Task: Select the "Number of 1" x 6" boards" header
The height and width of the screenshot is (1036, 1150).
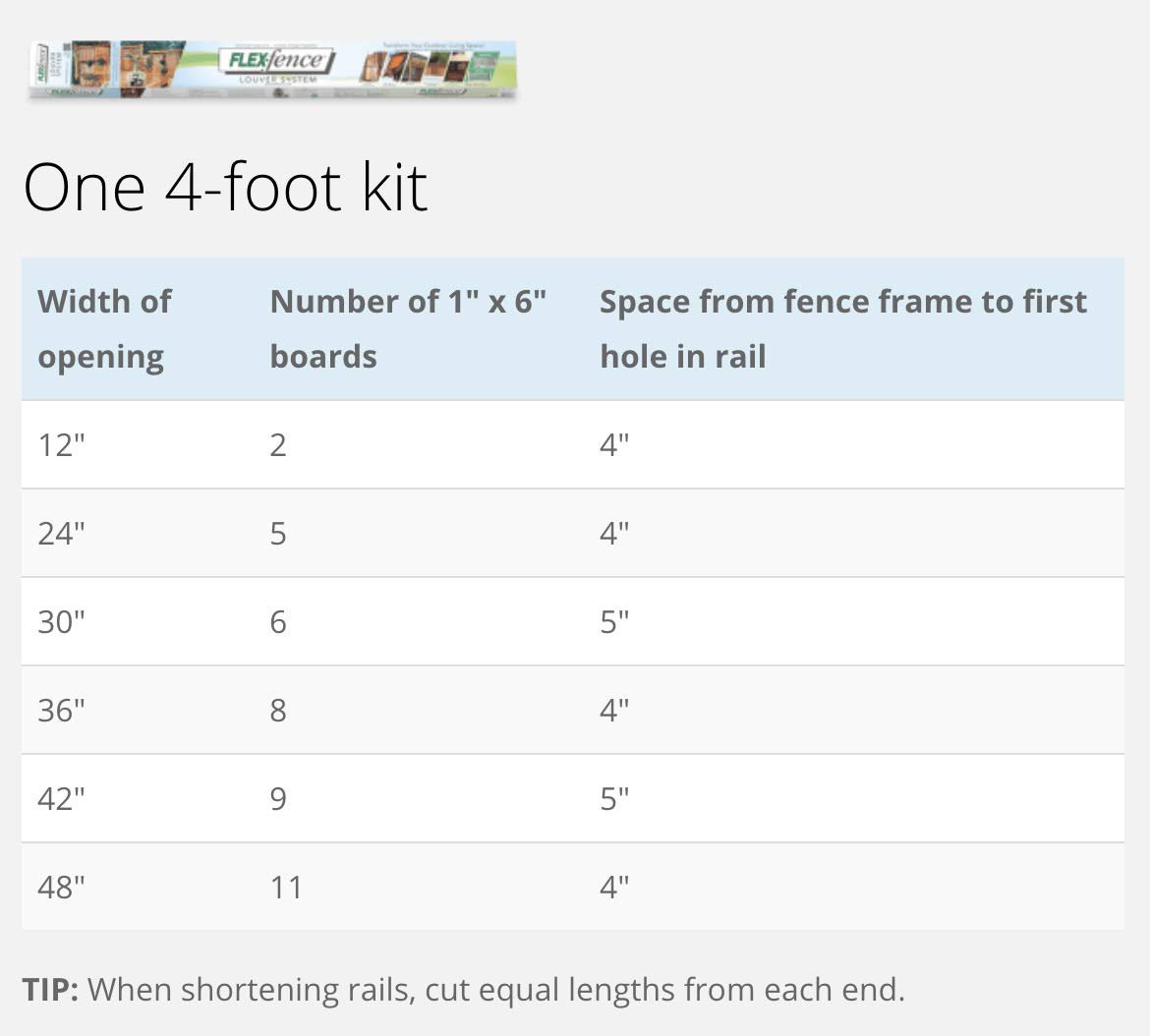Action: (408, 328)
